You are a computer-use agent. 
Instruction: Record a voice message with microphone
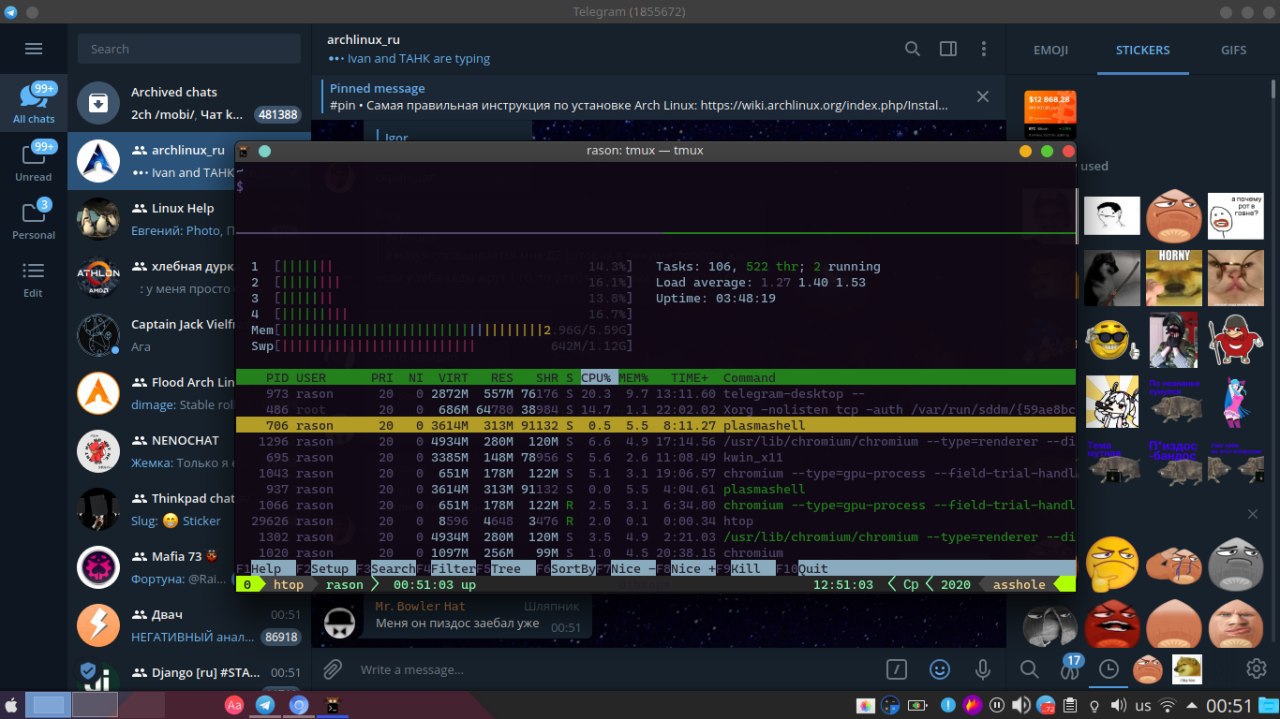[983, 669]
